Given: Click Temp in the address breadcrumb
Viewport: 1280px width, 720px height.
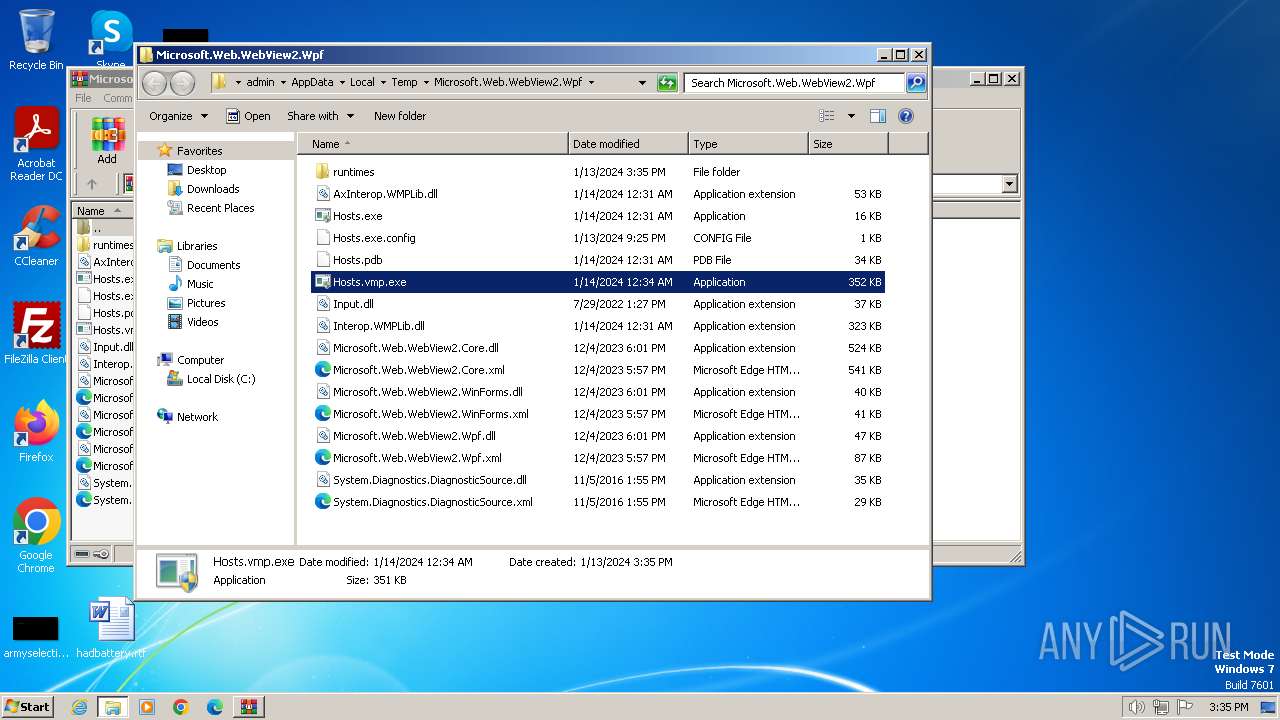Looking at the screenshot, I should [x=404, y=83].
